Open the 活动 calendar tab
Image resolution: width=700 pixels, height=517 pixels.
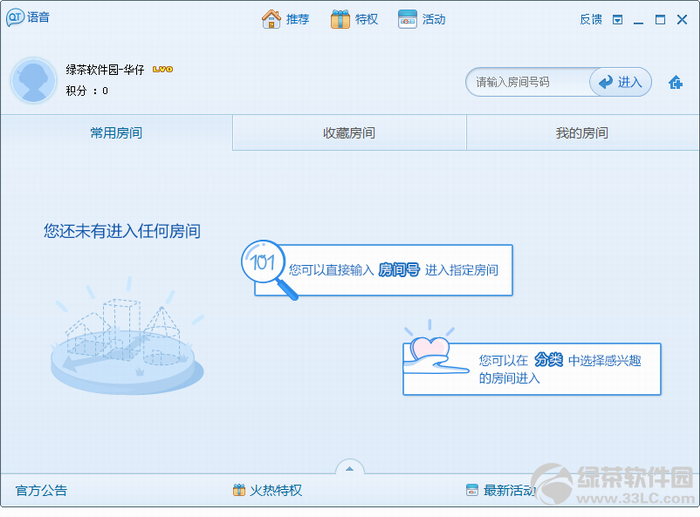422,19
